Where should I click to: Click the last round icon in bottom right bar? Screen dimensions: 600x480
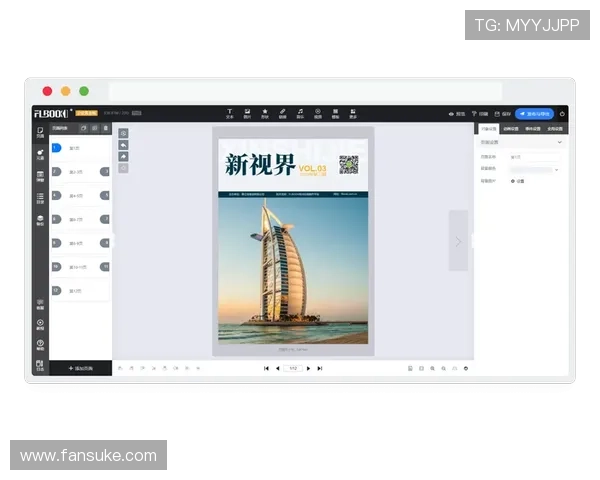coord(466,368)
